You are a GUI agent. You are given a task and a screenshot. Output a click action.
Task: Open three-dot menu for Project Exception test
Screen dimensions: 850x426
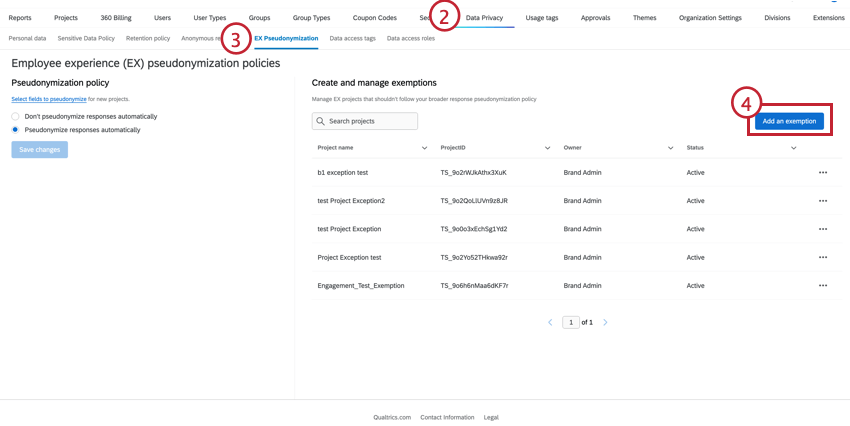tap(823, 257)
